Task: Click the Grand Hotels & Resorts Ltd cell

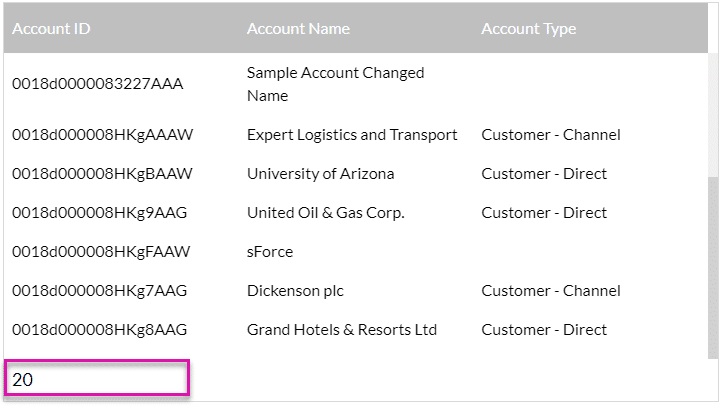Action: [341, 330]
